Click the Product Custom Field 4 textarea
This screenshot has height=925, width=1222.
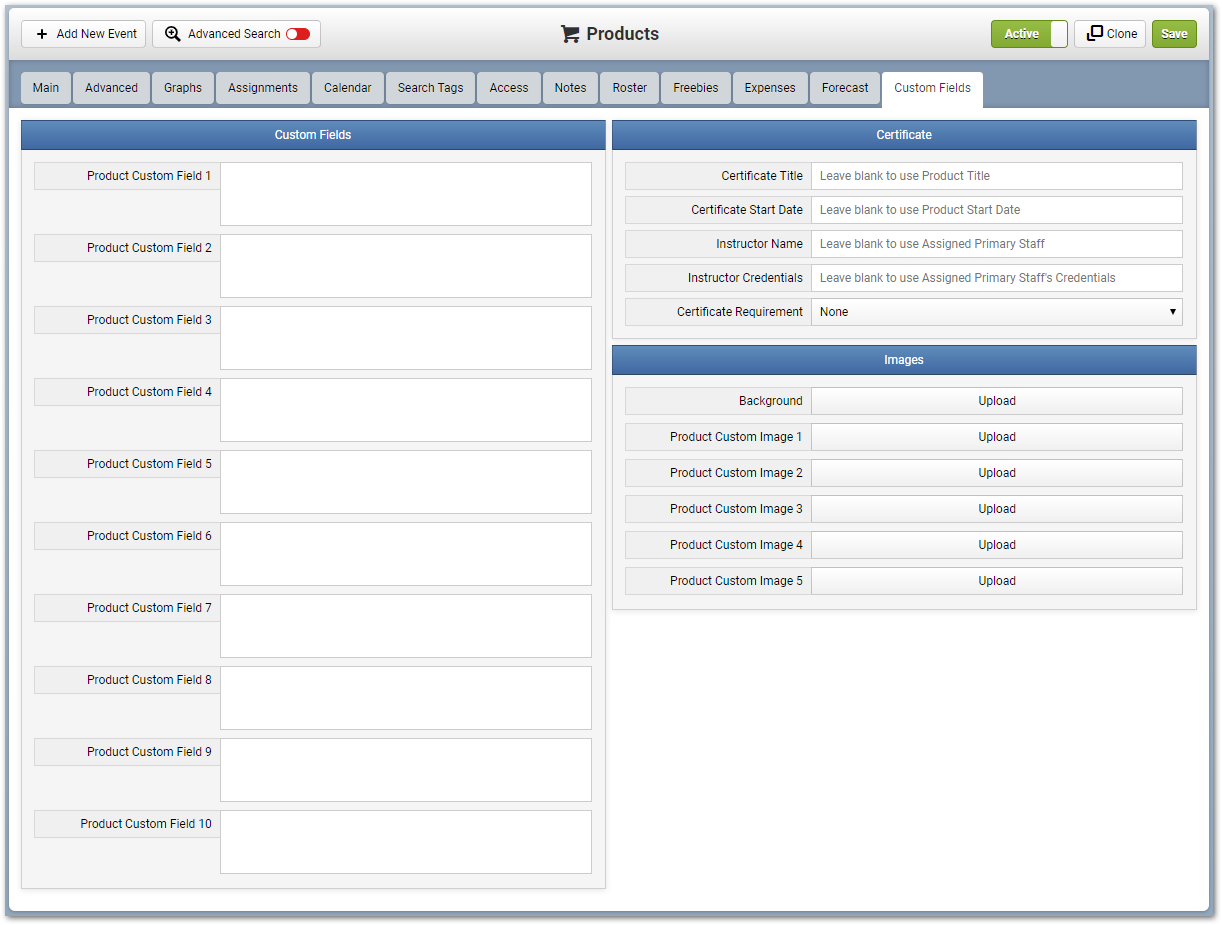[406, 410]
